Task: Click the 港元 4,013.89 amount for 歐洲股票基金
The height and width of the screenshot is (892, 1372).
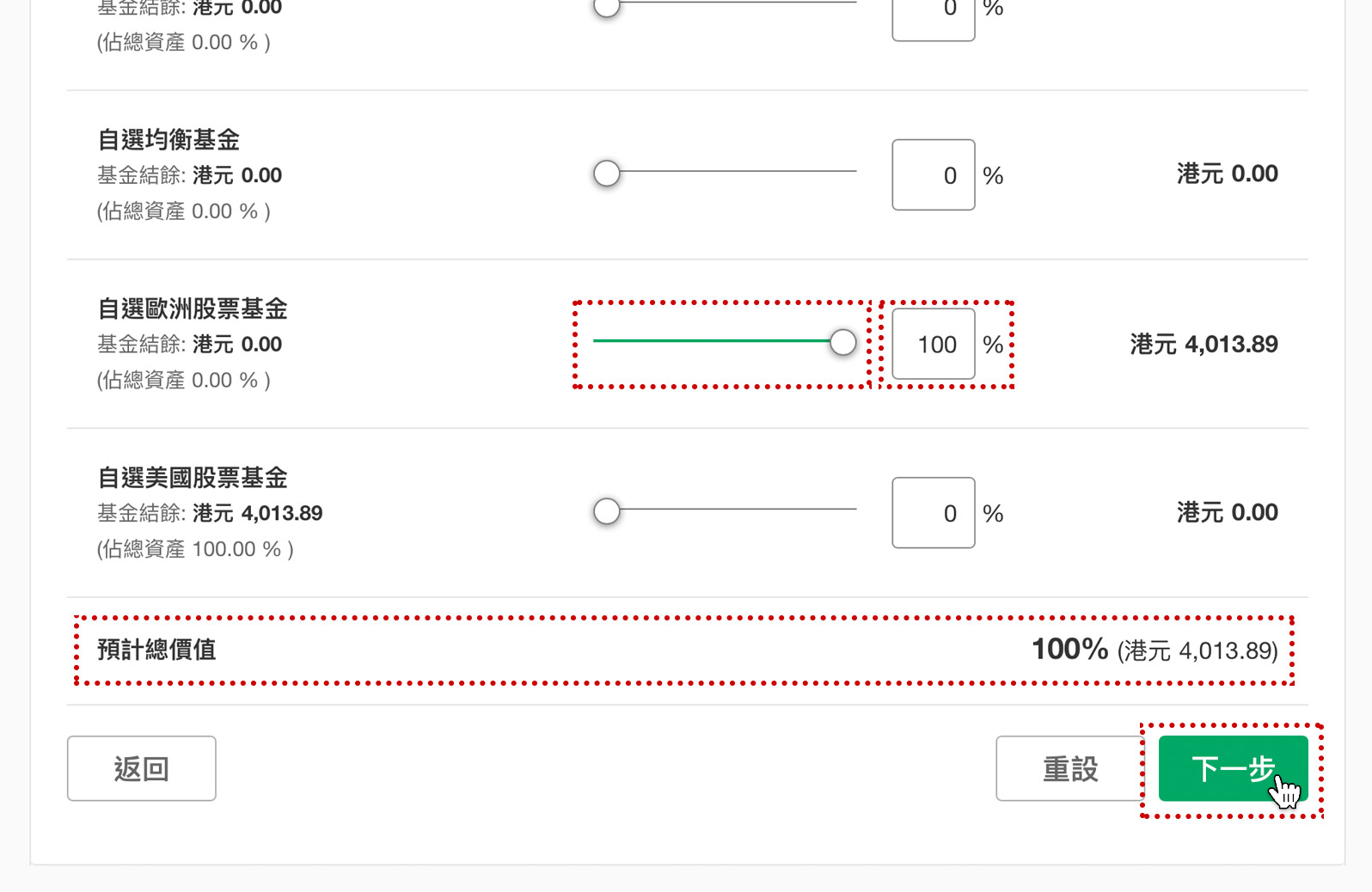Action: click(1204, 345)
